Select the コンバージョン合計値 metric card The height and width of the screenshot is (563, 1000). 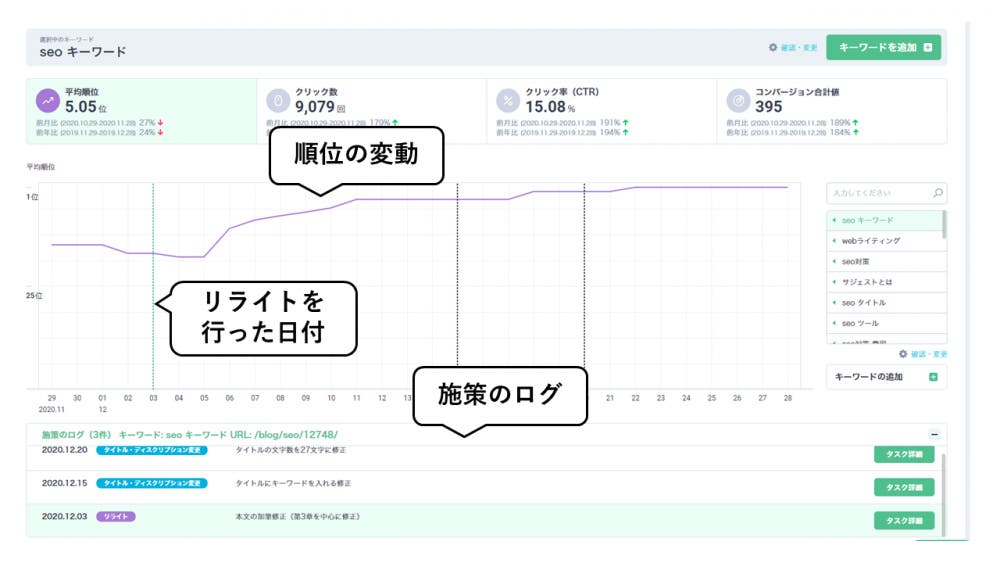pos(832,112)
